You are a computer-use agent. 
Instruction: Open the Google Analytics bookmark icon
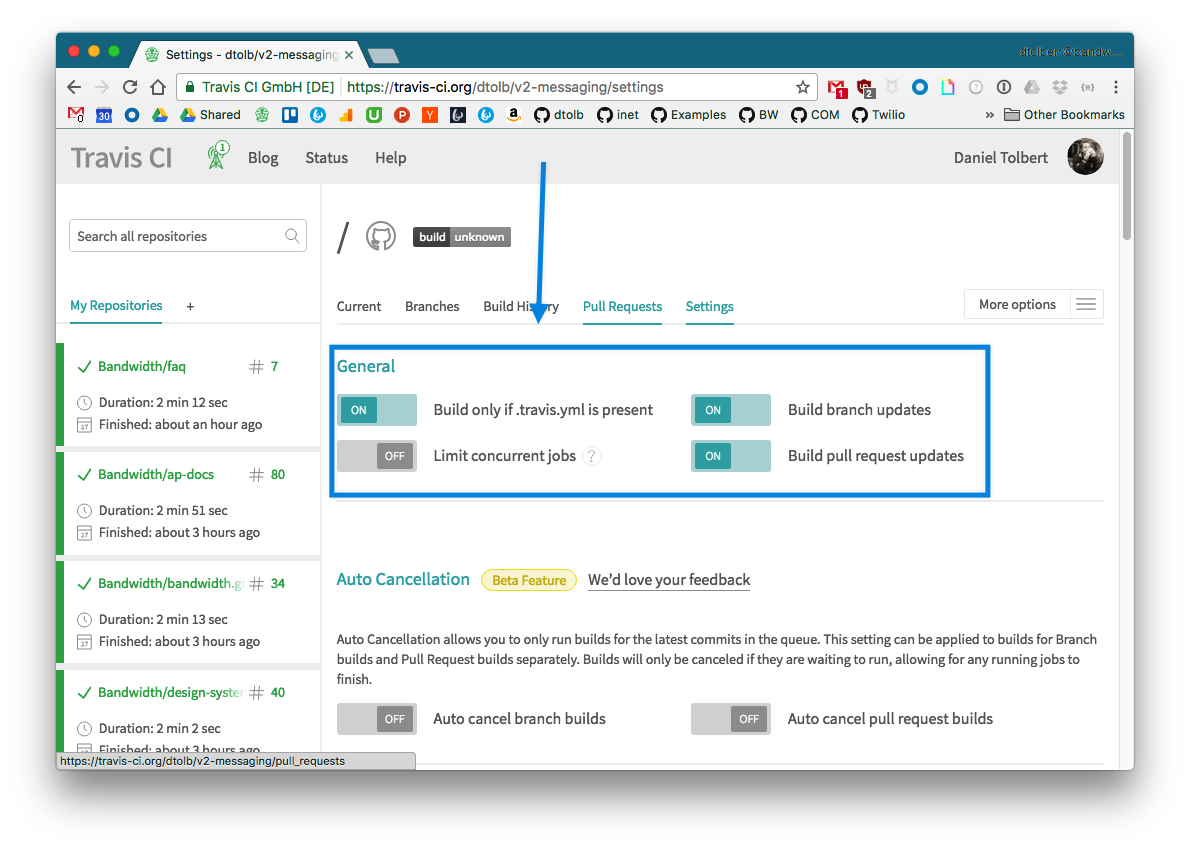(x=346, y=115)
